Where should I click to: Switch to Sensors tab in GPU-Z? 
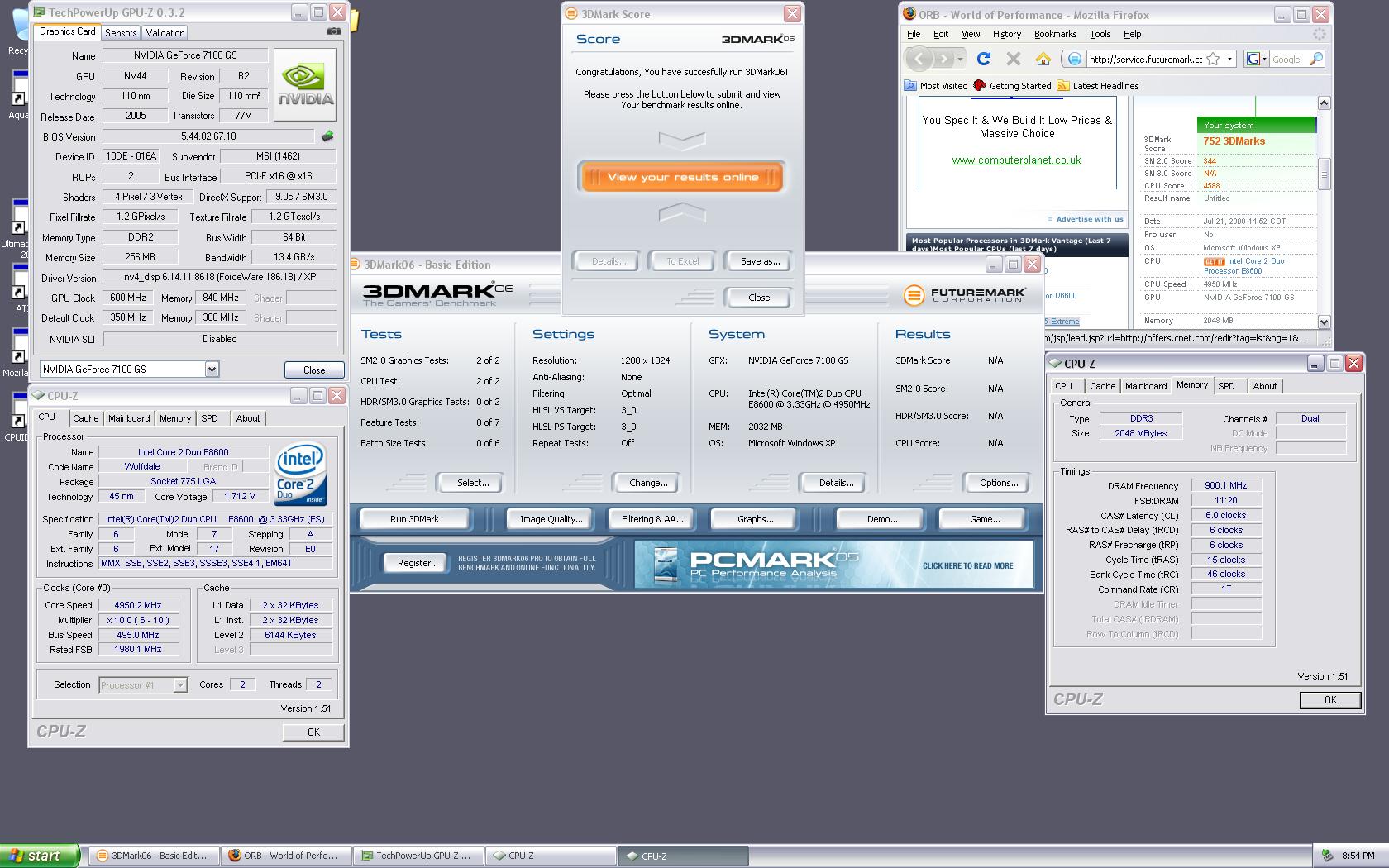coord(121,33)
